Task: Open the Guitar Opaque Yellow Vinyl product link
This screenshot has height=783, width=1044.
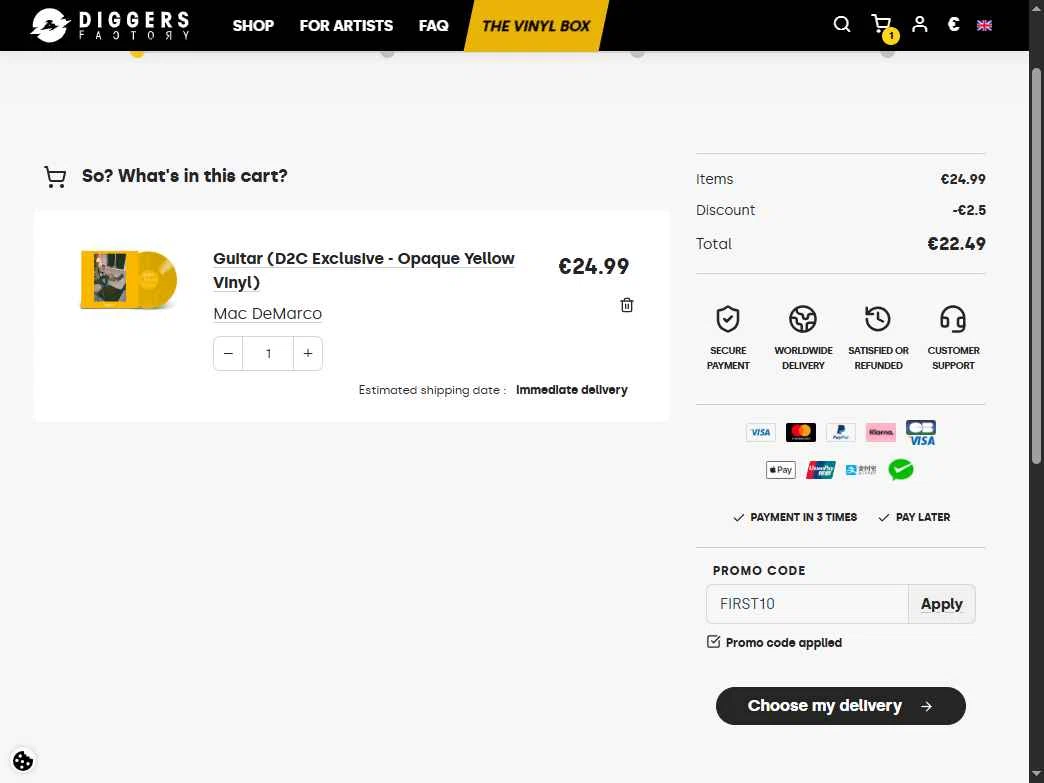Action: pyautogui.click(x=364, y=270)
